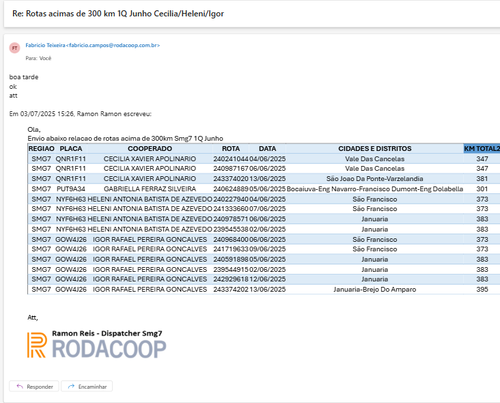Viewport: 500px width, 403px height.
Task: Select route number 240227940
Action: (231, 199)
